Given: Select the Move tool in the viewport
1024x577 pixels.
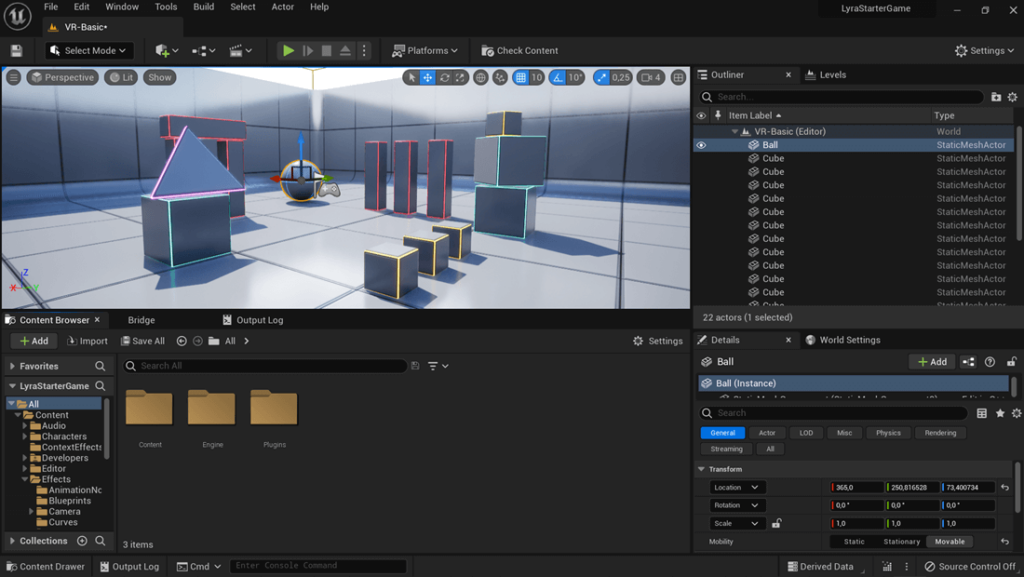Looking at the screenshot, I should 426,76.
